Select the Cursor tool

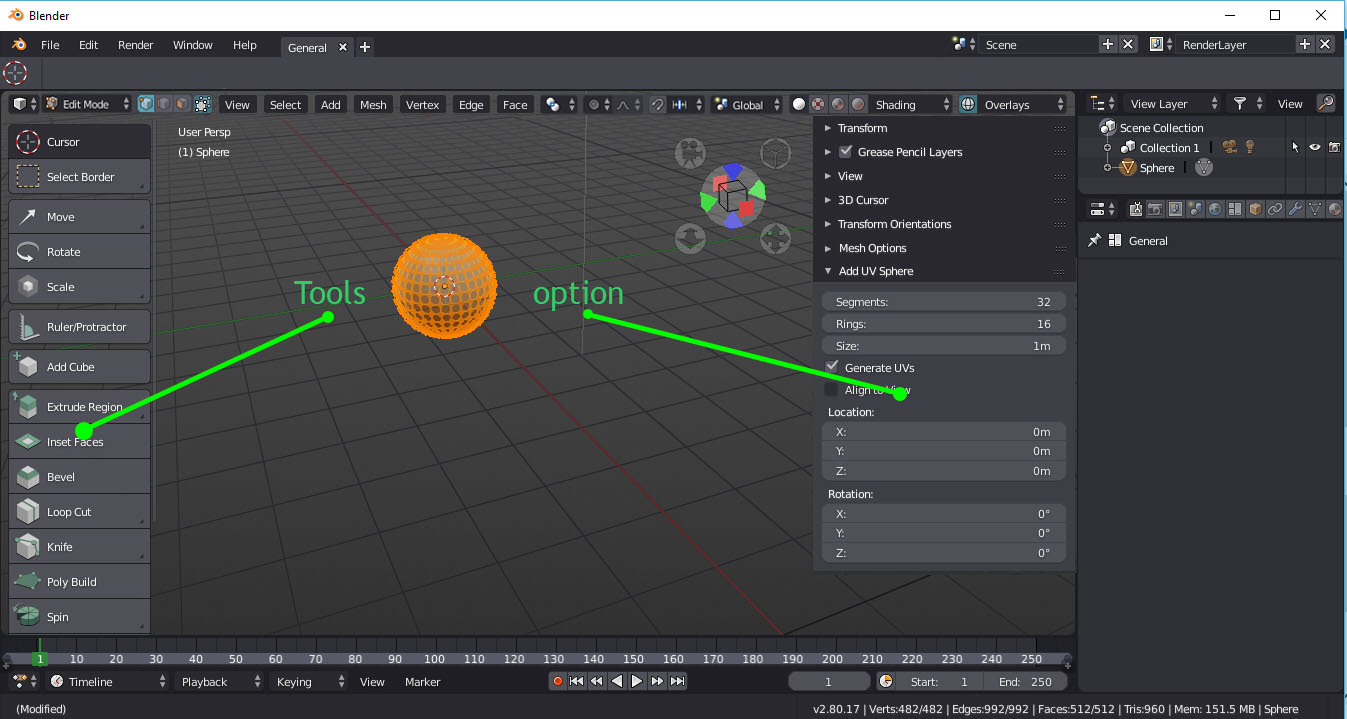coord(80,142)
